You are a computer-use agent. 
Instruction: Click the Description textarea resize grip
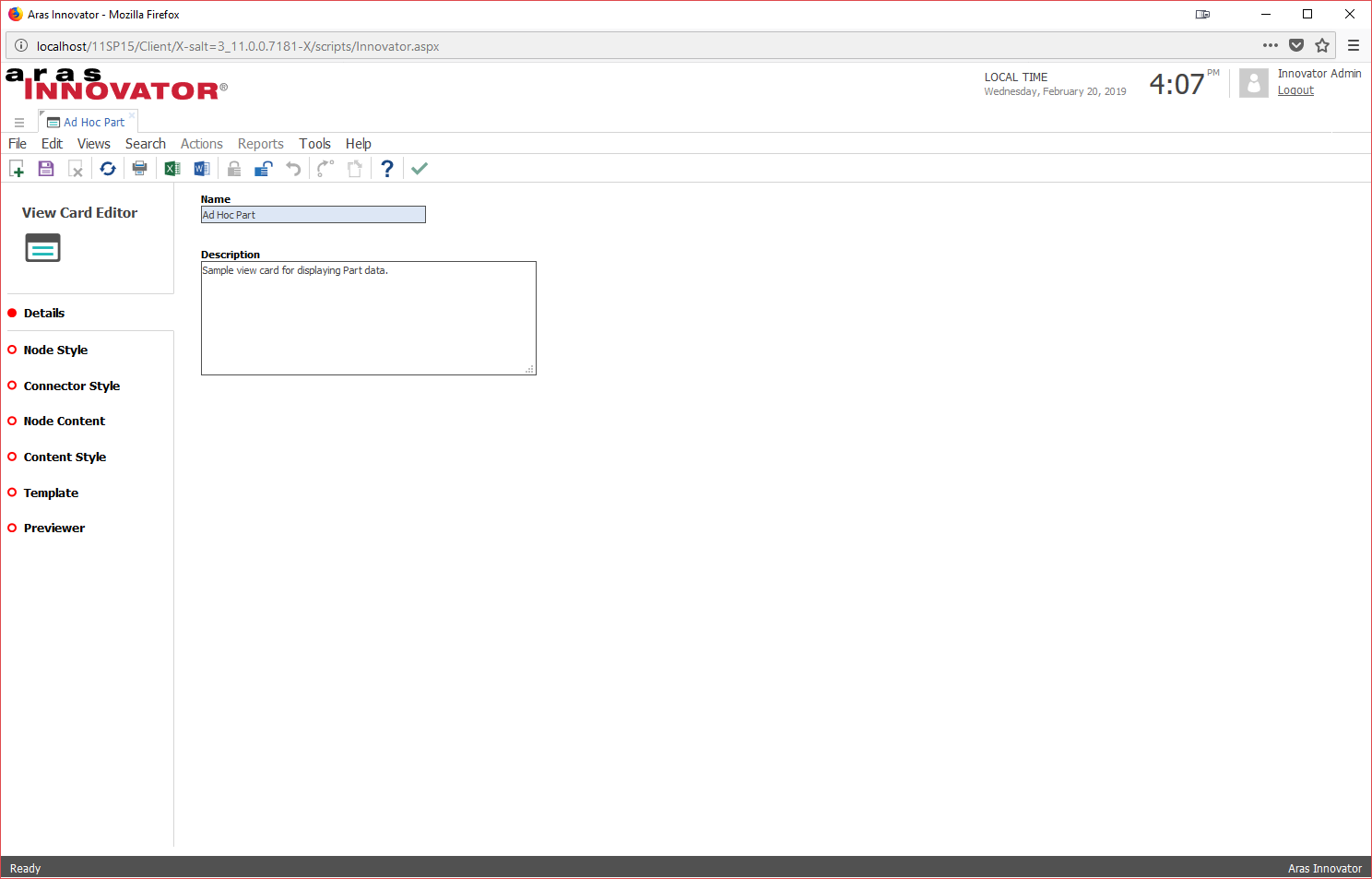click(530, 369)
